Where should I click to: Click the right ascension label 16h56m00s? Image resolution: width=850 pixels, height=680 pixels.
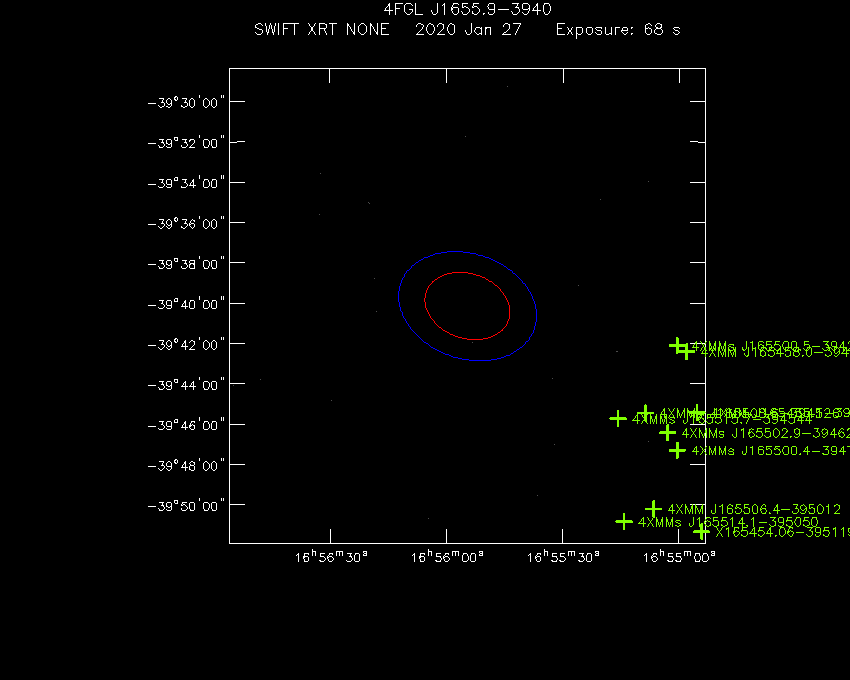(x=447, y=557)
